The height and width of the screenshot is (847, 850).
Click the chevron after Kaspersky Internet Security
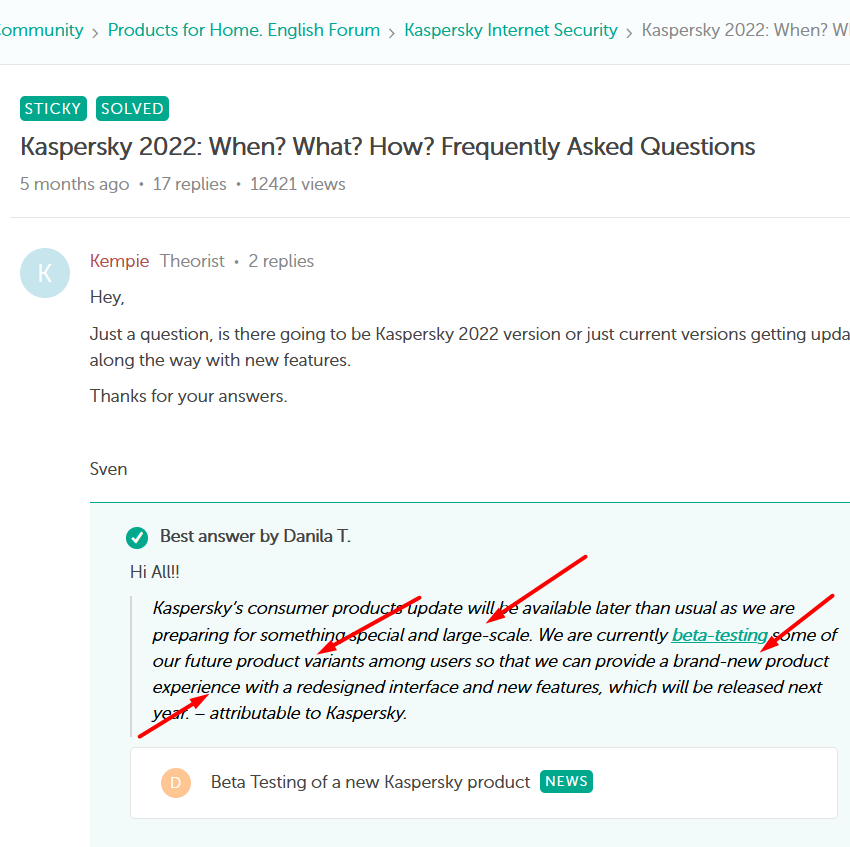629,32
